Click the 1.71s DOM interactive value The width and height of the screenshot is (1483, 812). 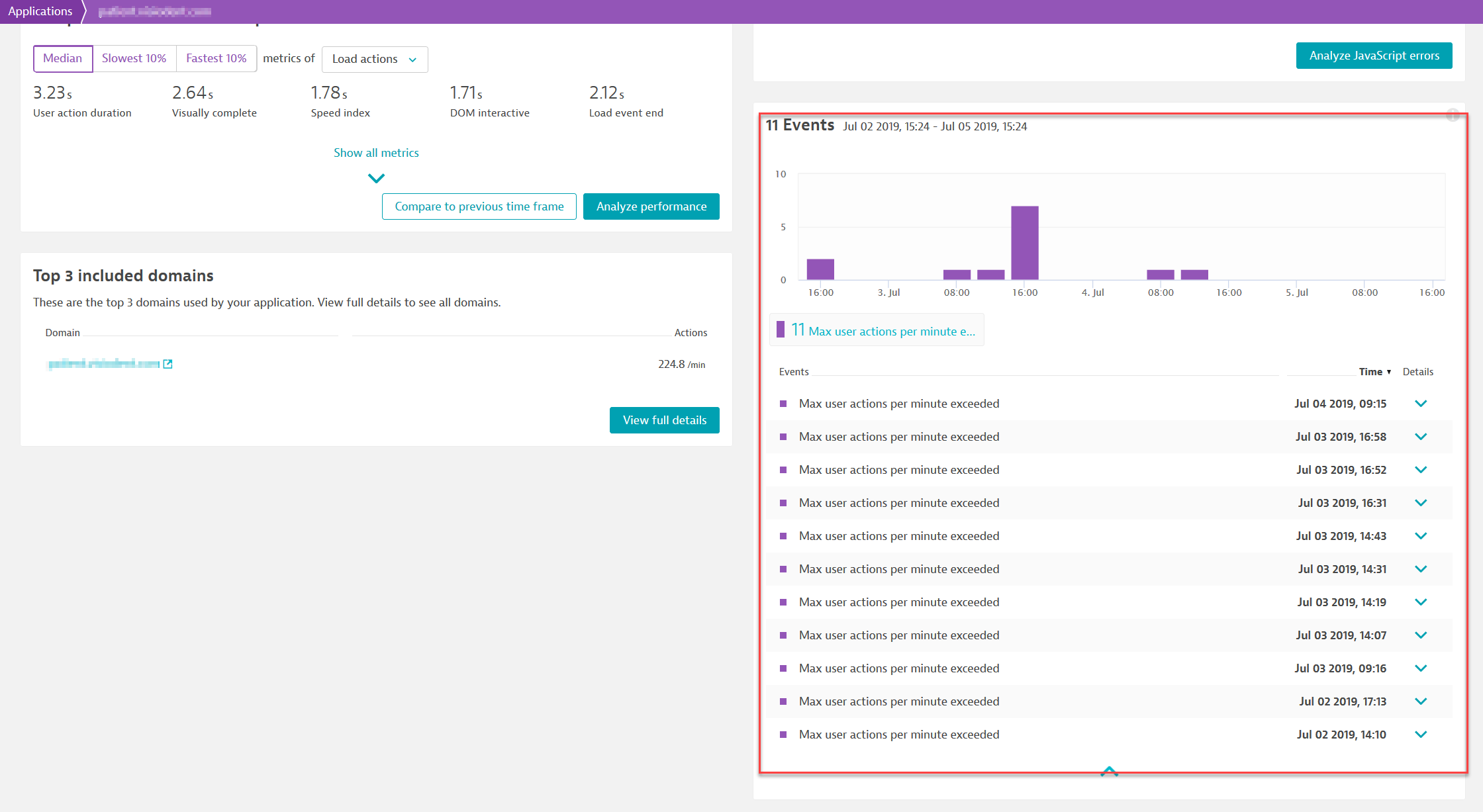(466, 93)
